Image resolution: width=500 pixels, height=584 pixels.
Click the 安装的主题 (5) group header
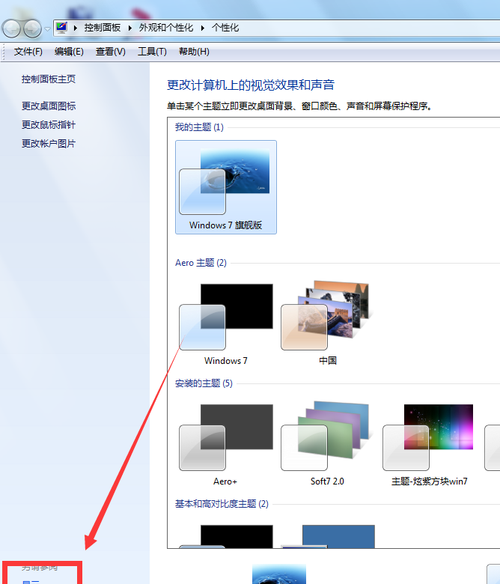coord(204,383)
